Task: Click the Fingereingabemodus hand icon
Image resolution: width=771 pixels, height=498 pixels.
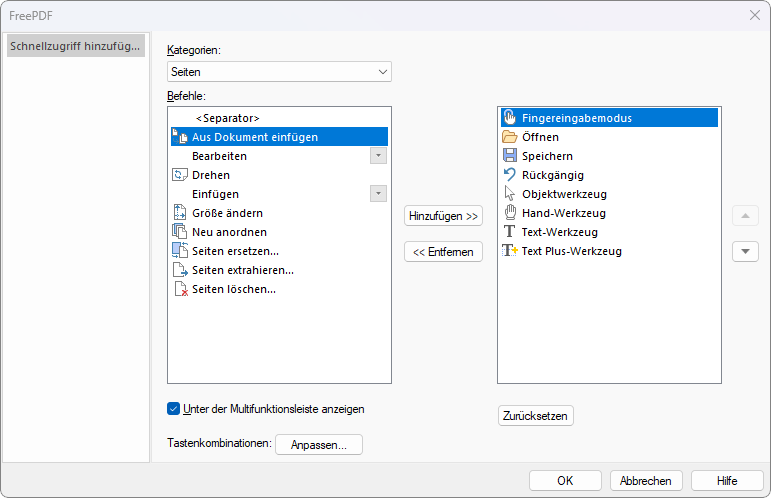Action: (x=510, y=118)
